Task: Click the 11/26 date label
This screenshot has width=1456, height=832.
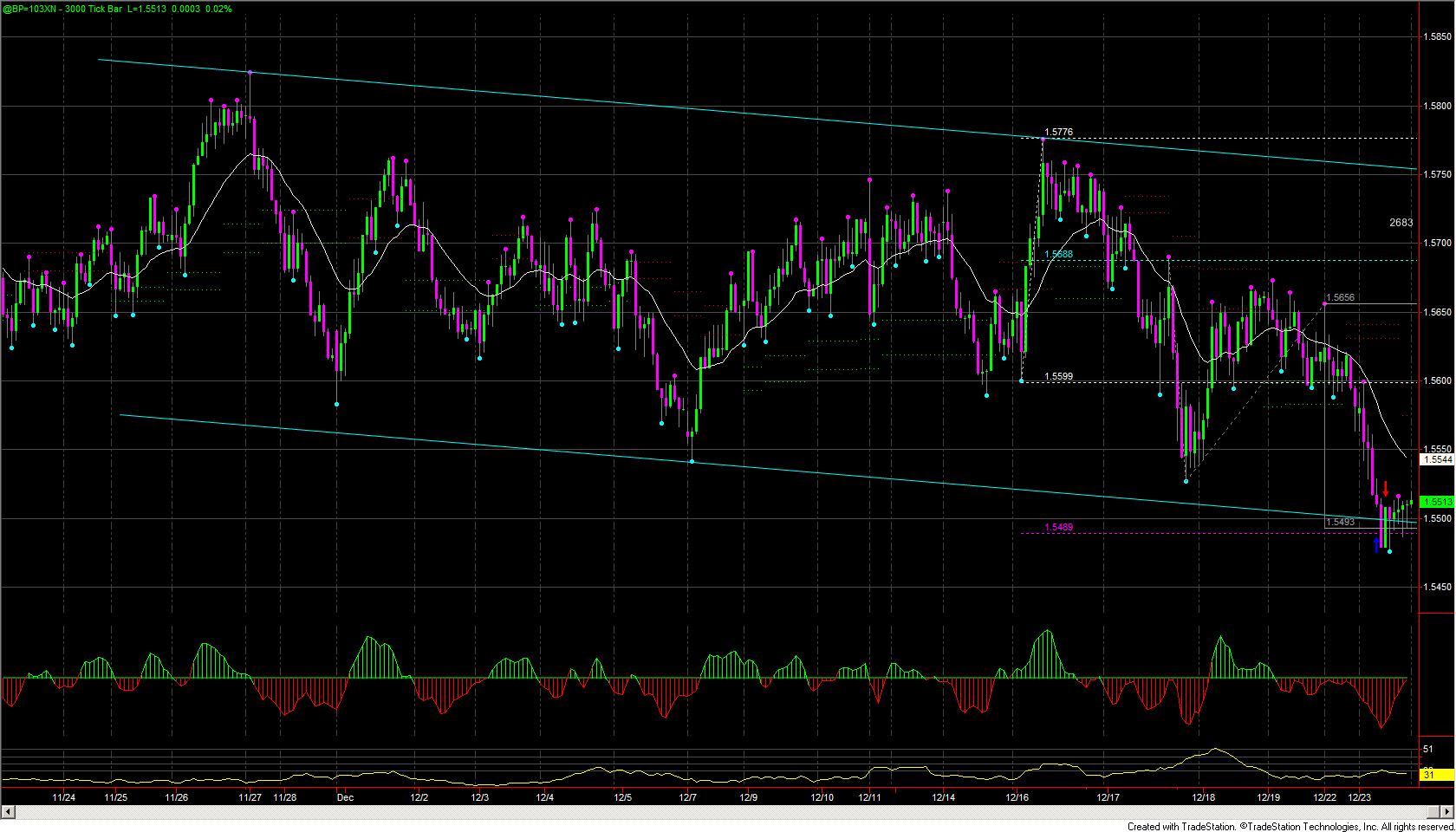Action: point(177,796)
